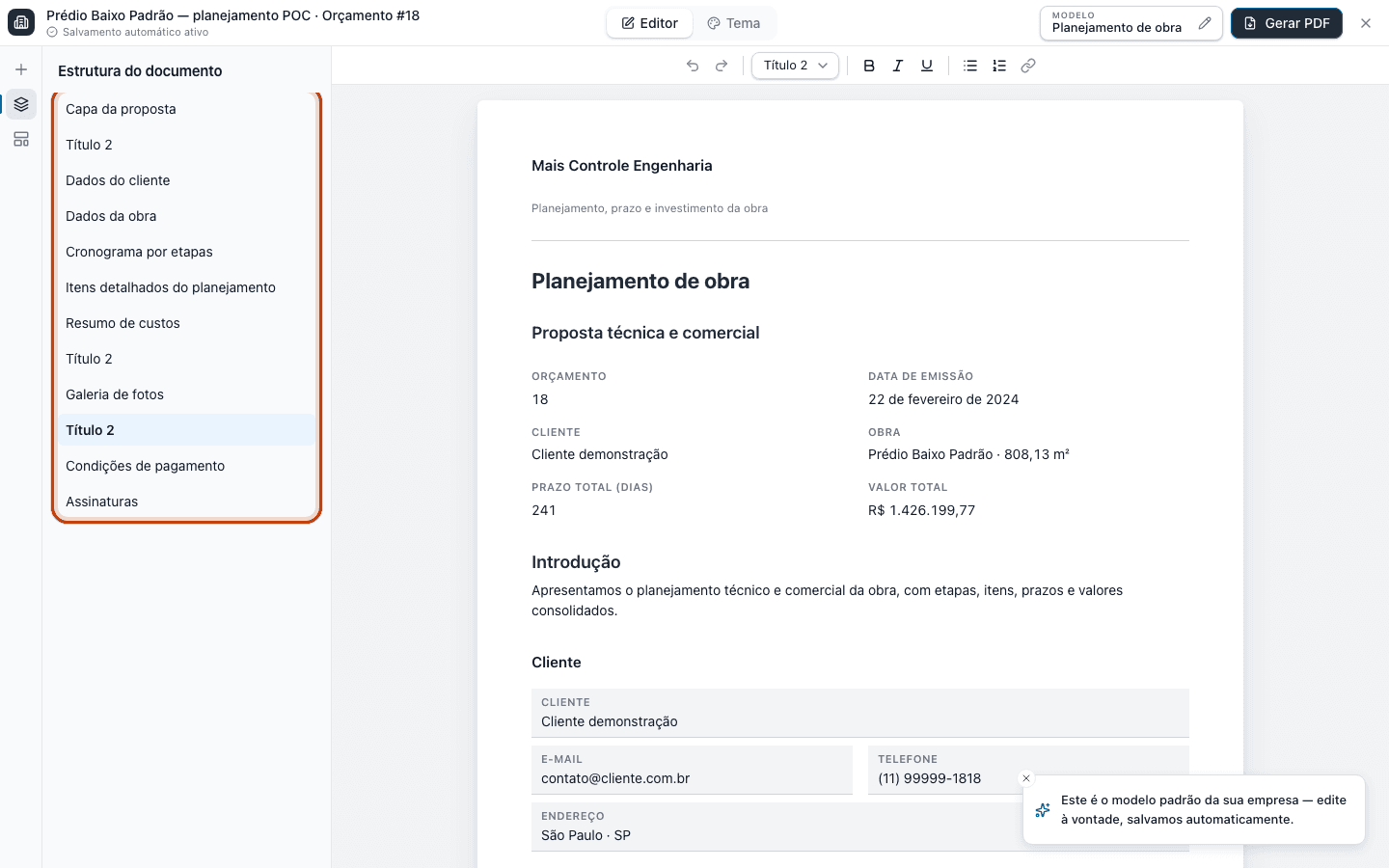1389x868 pixels.
Task: Click the plus add-block sidebar icon
Action: tap(21, 69)
